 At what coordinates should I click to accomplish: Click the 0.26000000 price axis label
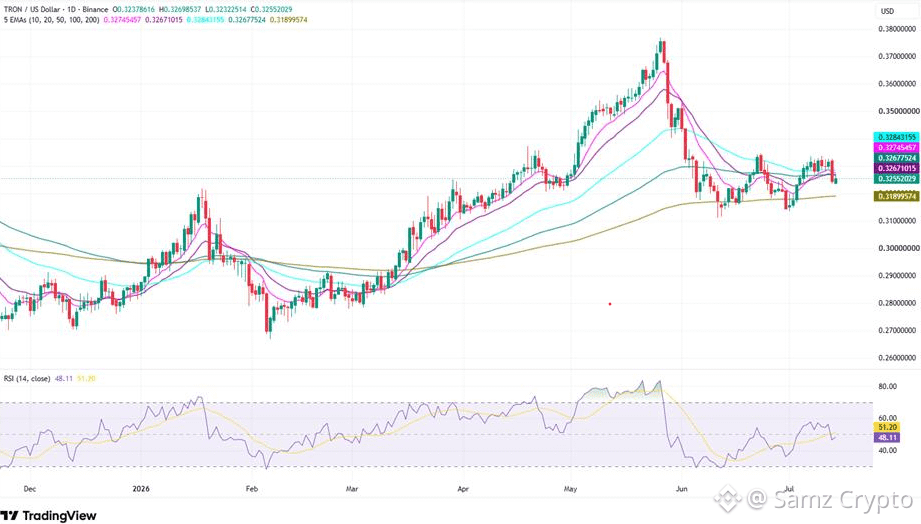(897, 357)
